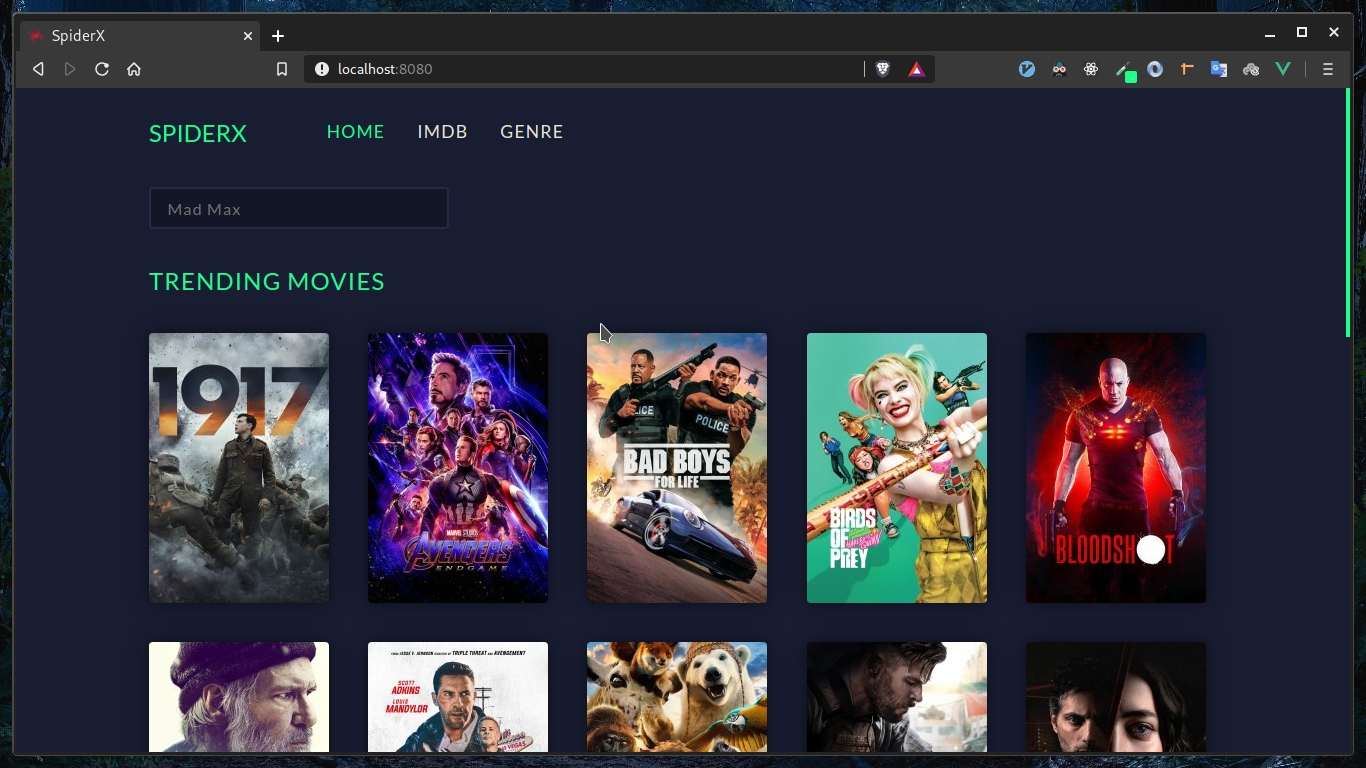Open the orange ruler extension icon

tap(1187, 69)
